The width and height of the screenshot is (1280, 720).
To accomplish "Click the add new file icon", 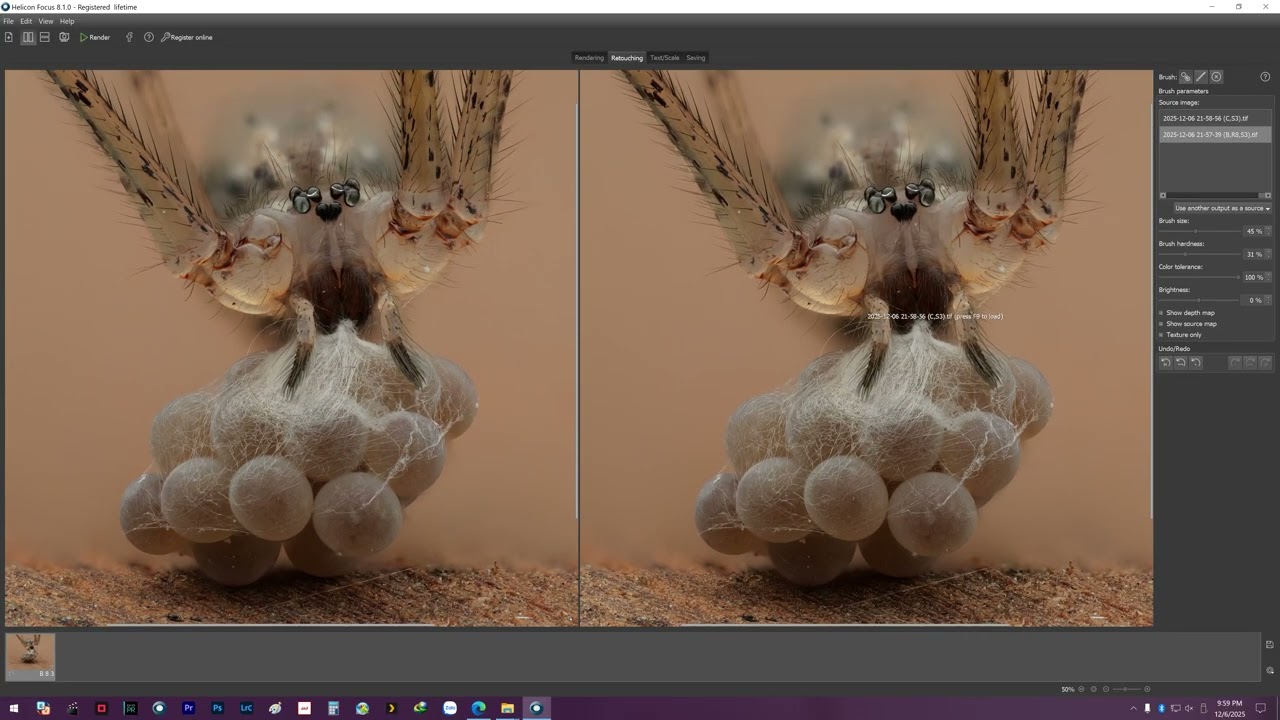I will click(9, 37).
